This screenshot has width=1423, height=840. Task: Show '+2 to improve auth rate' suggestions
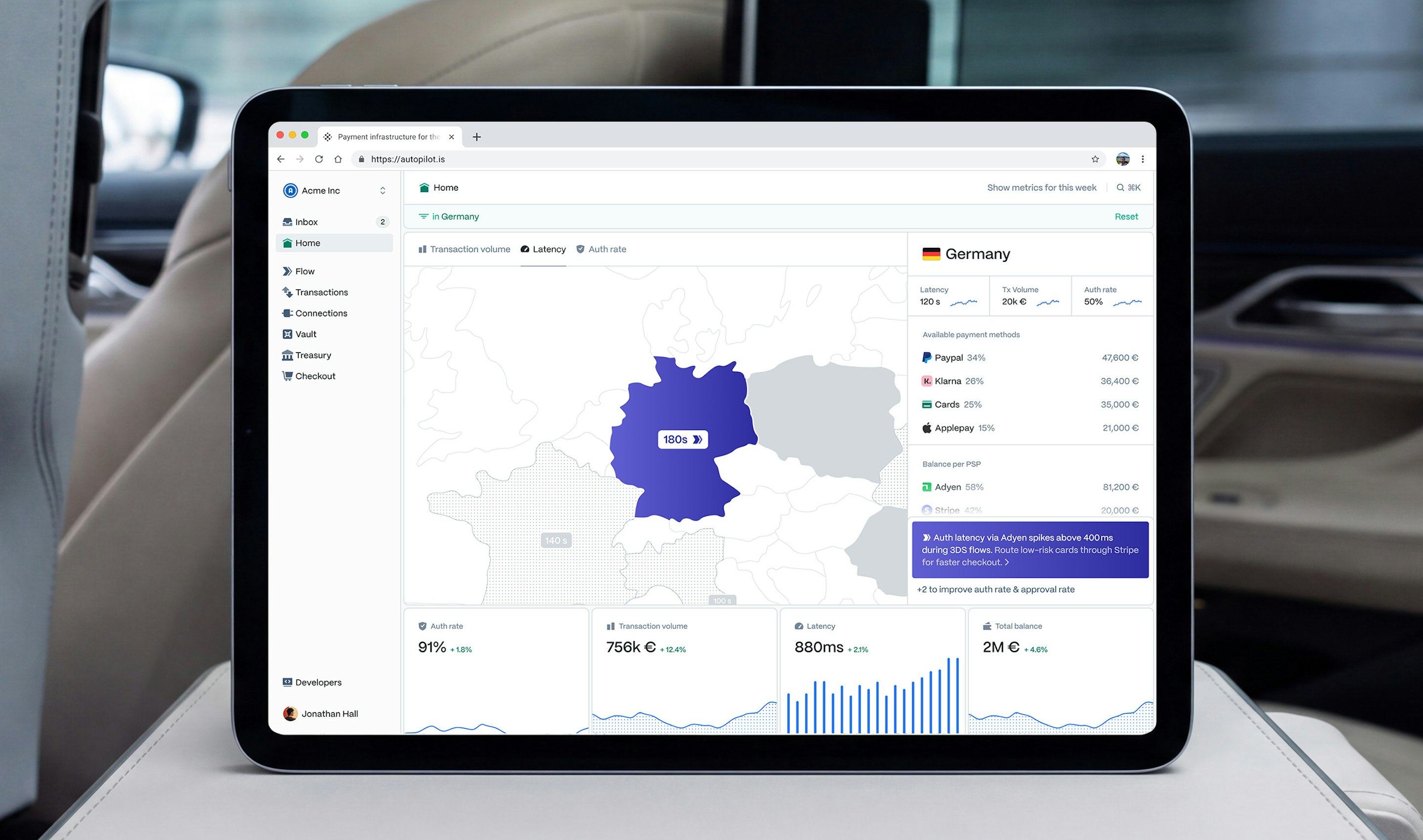pyautogui.click(x=996, y=589)
